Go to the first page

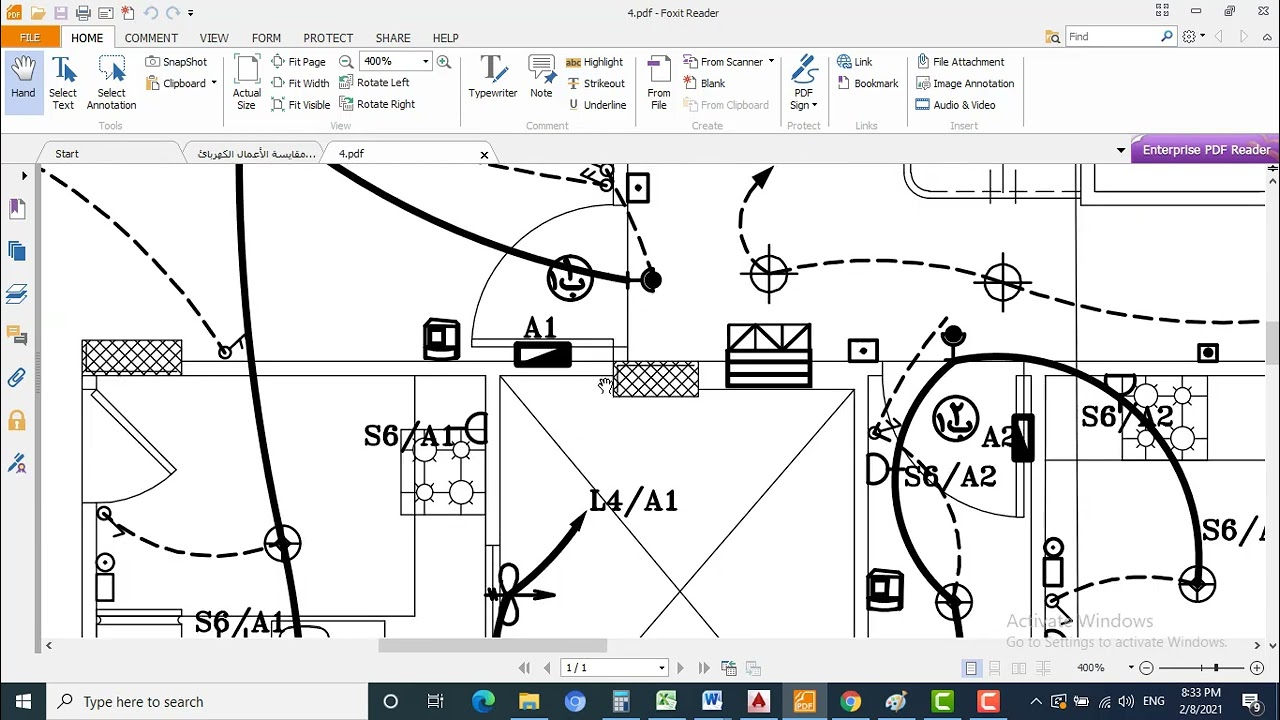[x=523, y=668]
